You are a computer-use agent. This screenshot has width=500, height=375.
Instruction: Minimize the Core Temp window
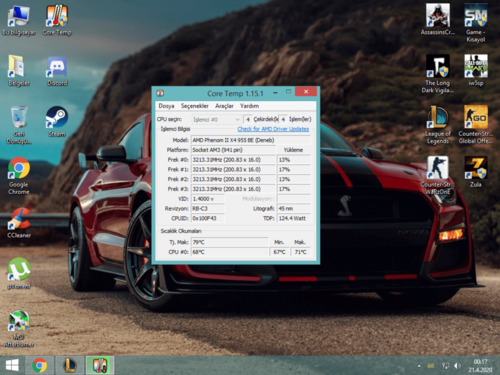(x=275, y=92)
